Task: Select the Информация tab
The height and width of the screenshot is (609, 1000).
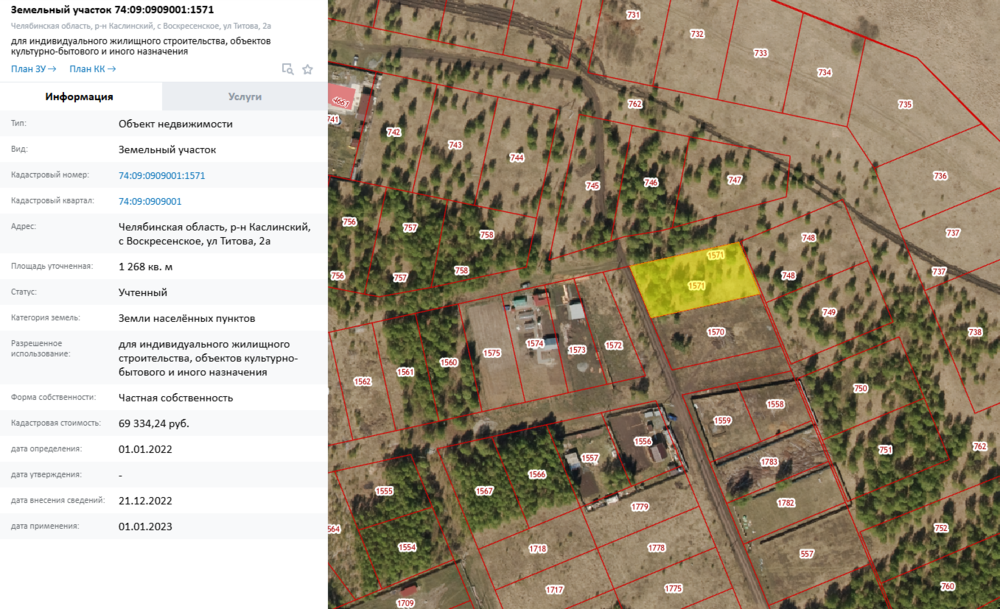Action: click(x=80, y=97)
